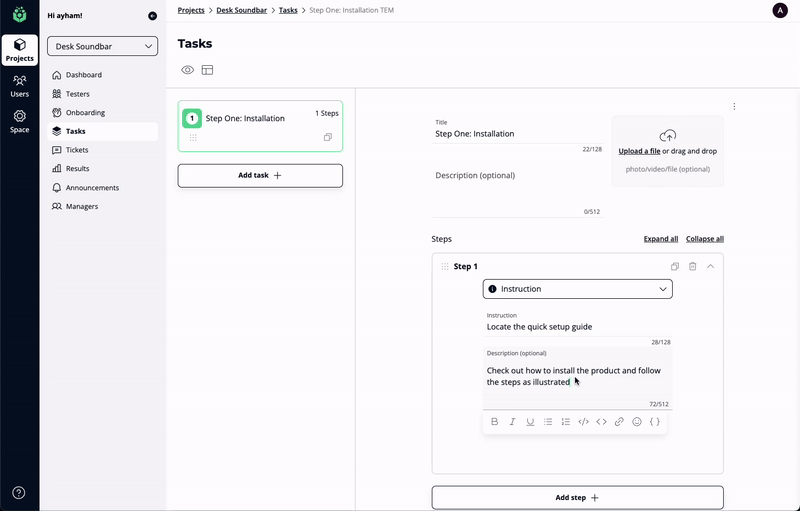Open Tickets in the sidebar menu

77,150
